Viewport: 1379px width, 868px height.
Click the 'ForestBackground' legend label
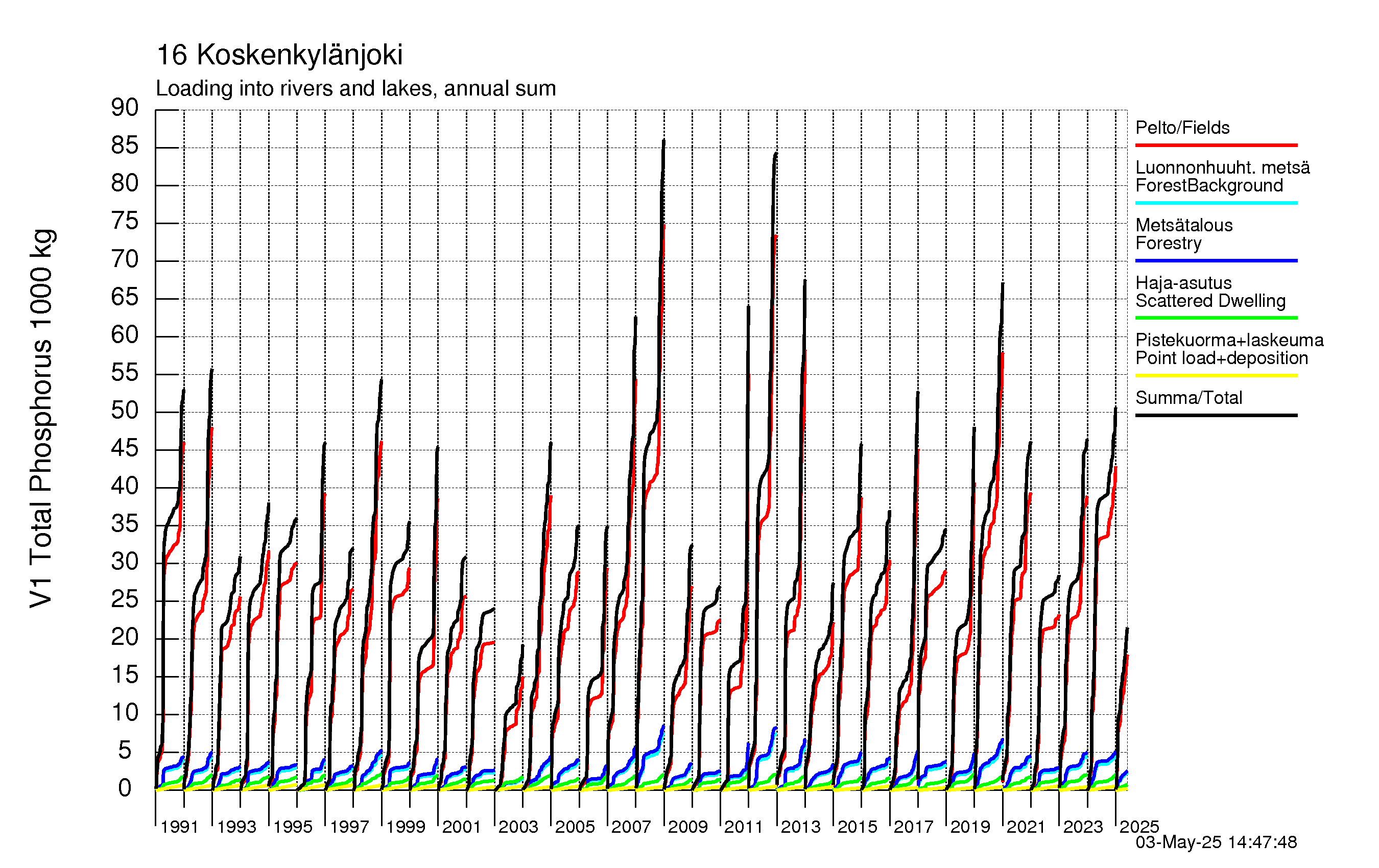(1209, 185)
